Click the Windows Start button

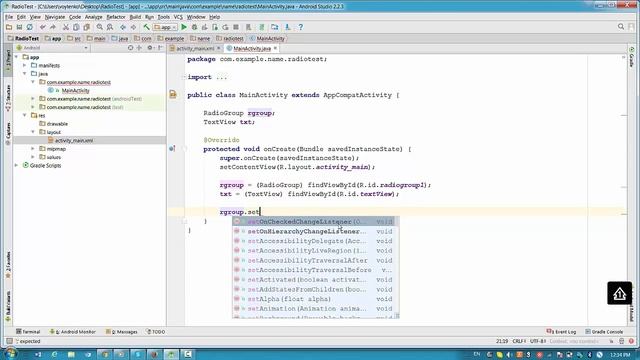(x=11, y=353)
